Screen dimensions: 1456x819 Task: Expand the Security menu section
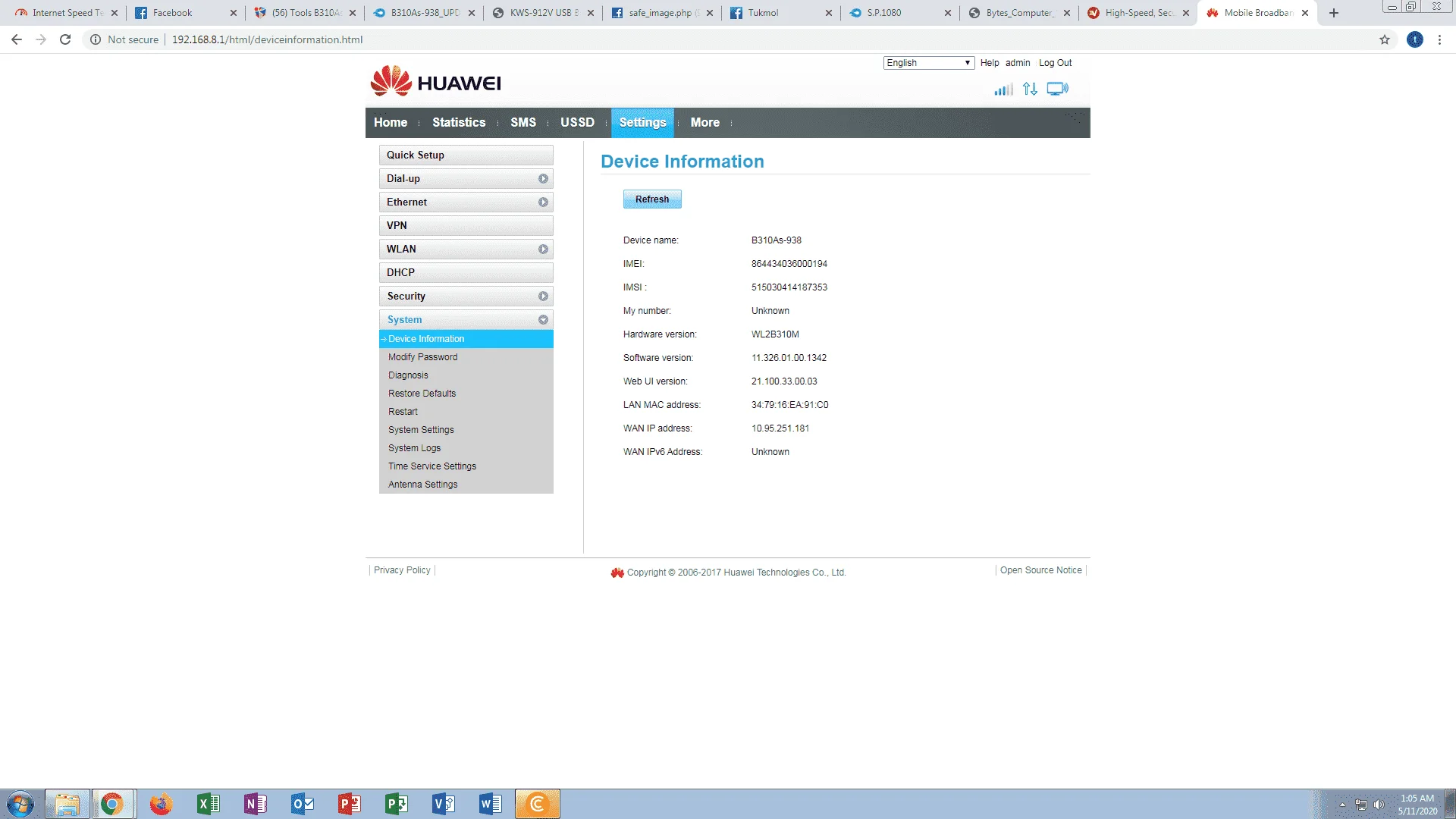[466, 297]
